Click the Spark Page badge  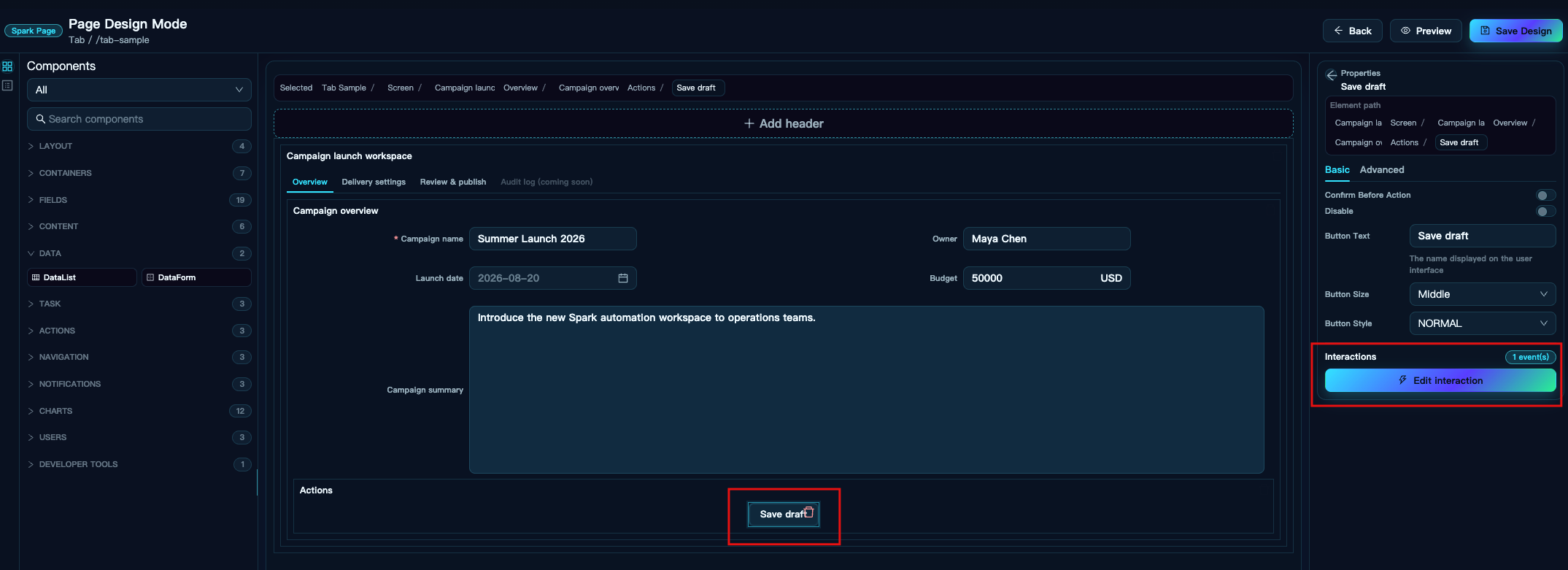tap(34, 31)
